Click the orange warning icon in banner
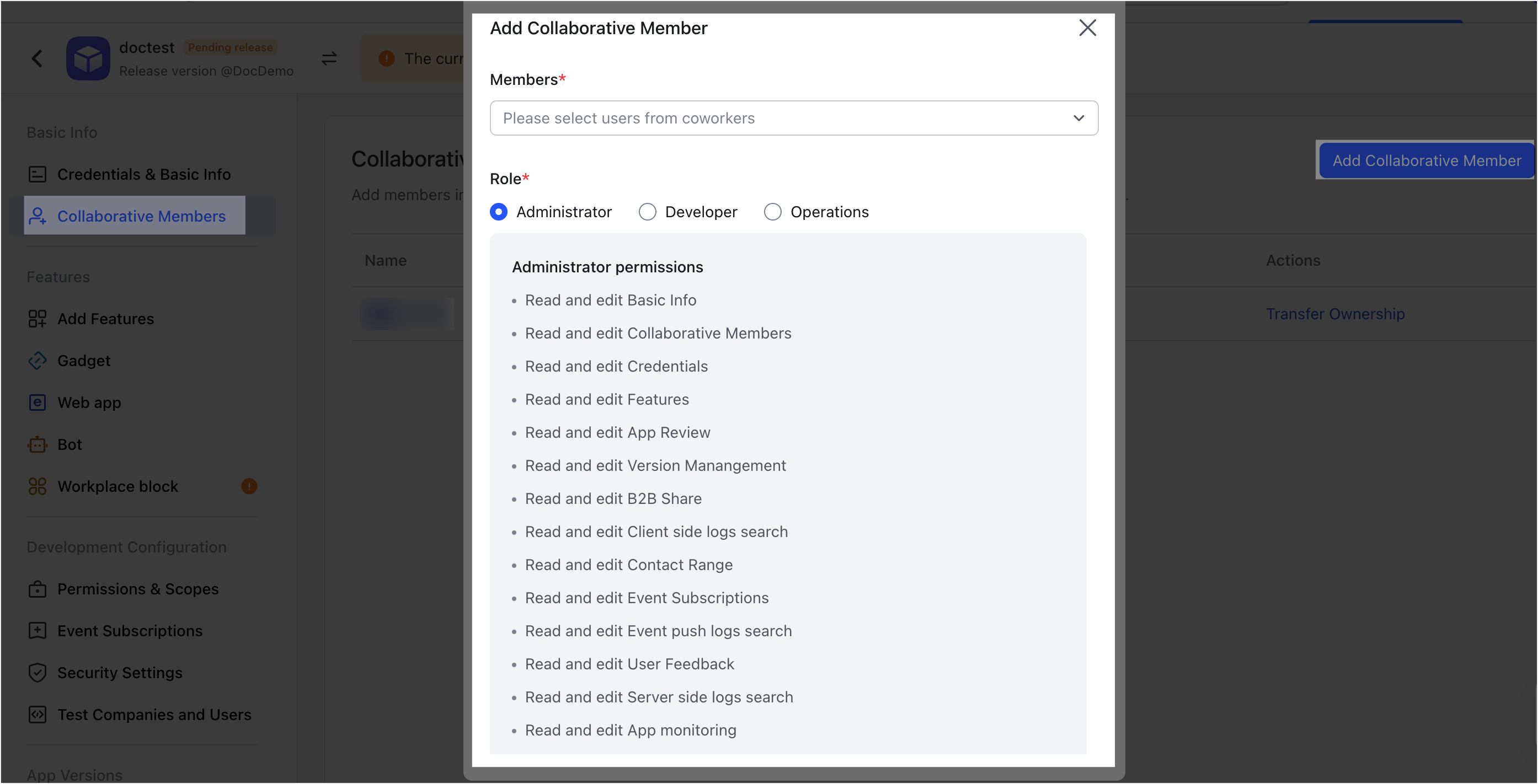This screenshot has width=1538, height=784. [386, 58]
